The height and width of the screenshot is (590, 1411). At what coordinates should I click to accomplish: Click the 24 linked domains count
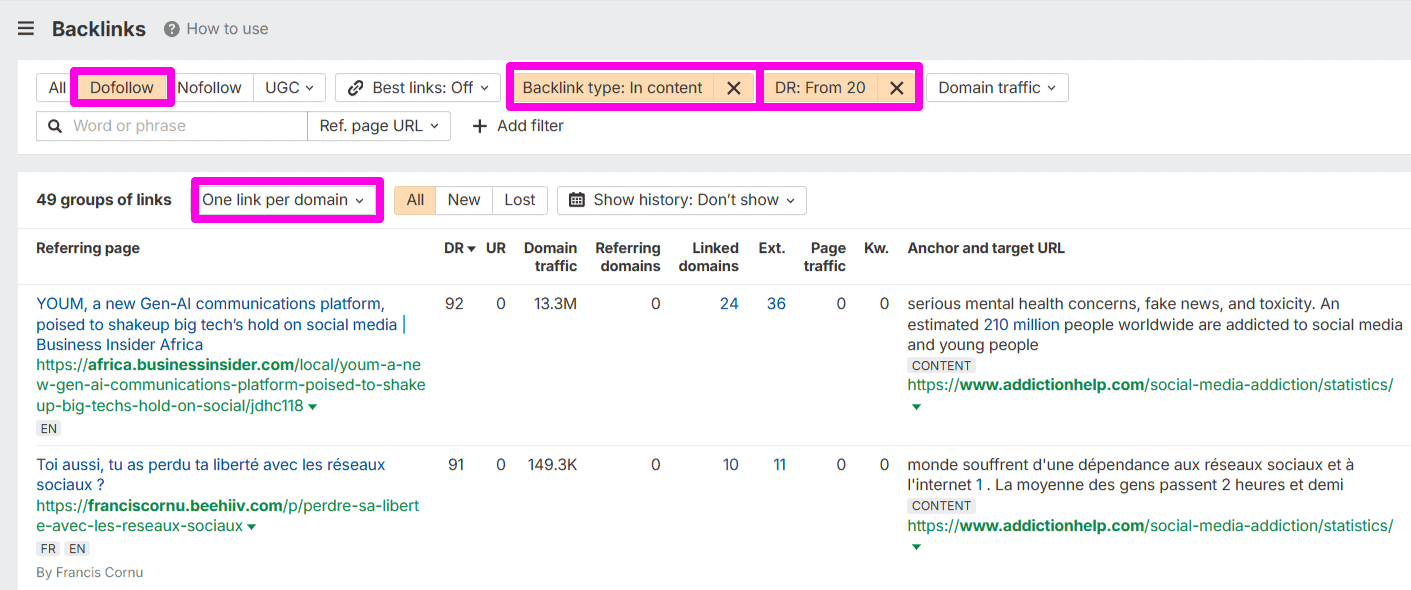pyautogui.click(x=730, y=303)
